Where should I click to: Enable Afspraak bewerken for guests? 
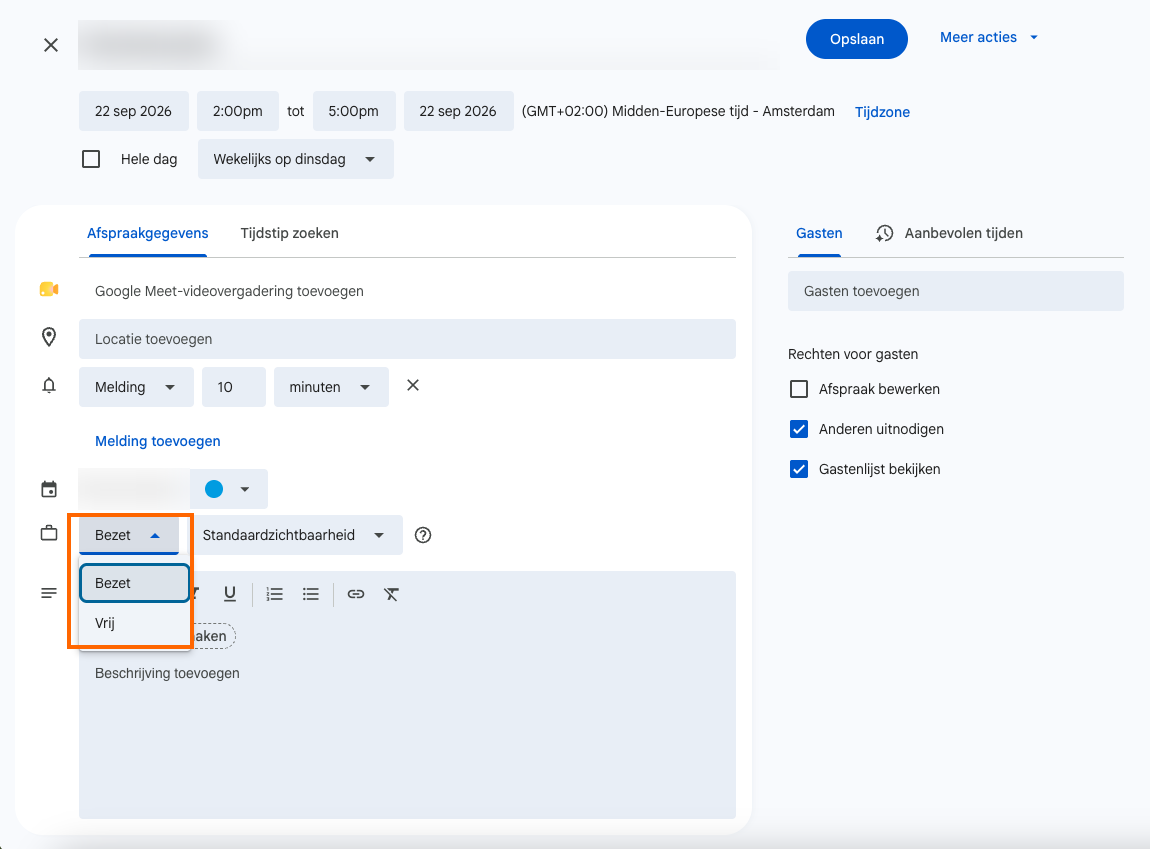[x=799, y=389]
